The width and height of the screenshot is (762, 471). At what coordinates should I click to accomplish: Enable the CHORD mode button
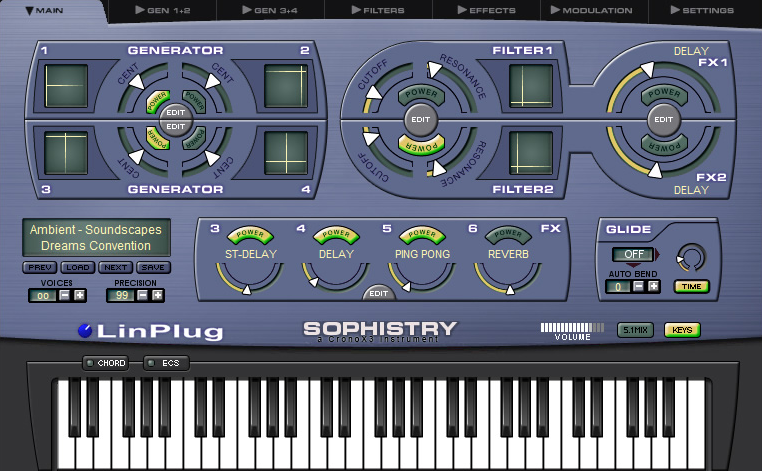tap(106, 363)
